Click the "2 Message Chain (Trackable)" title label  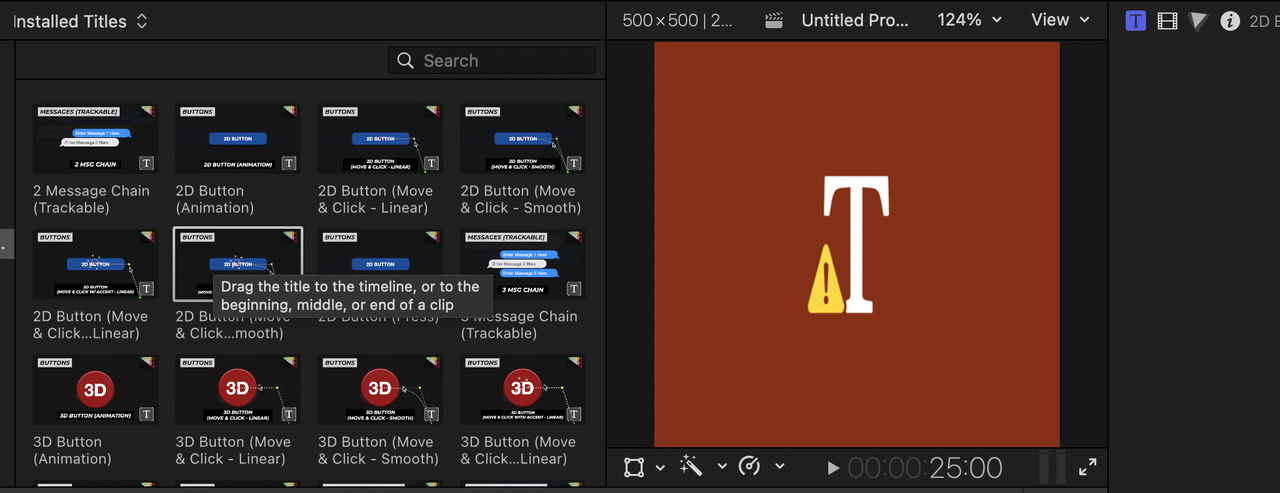(x=91, y=199)
